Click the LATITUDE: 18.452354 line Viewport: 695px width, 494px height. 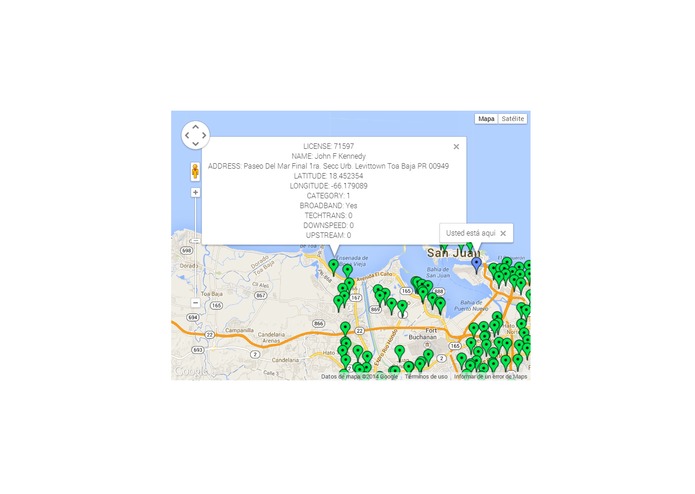328,176
